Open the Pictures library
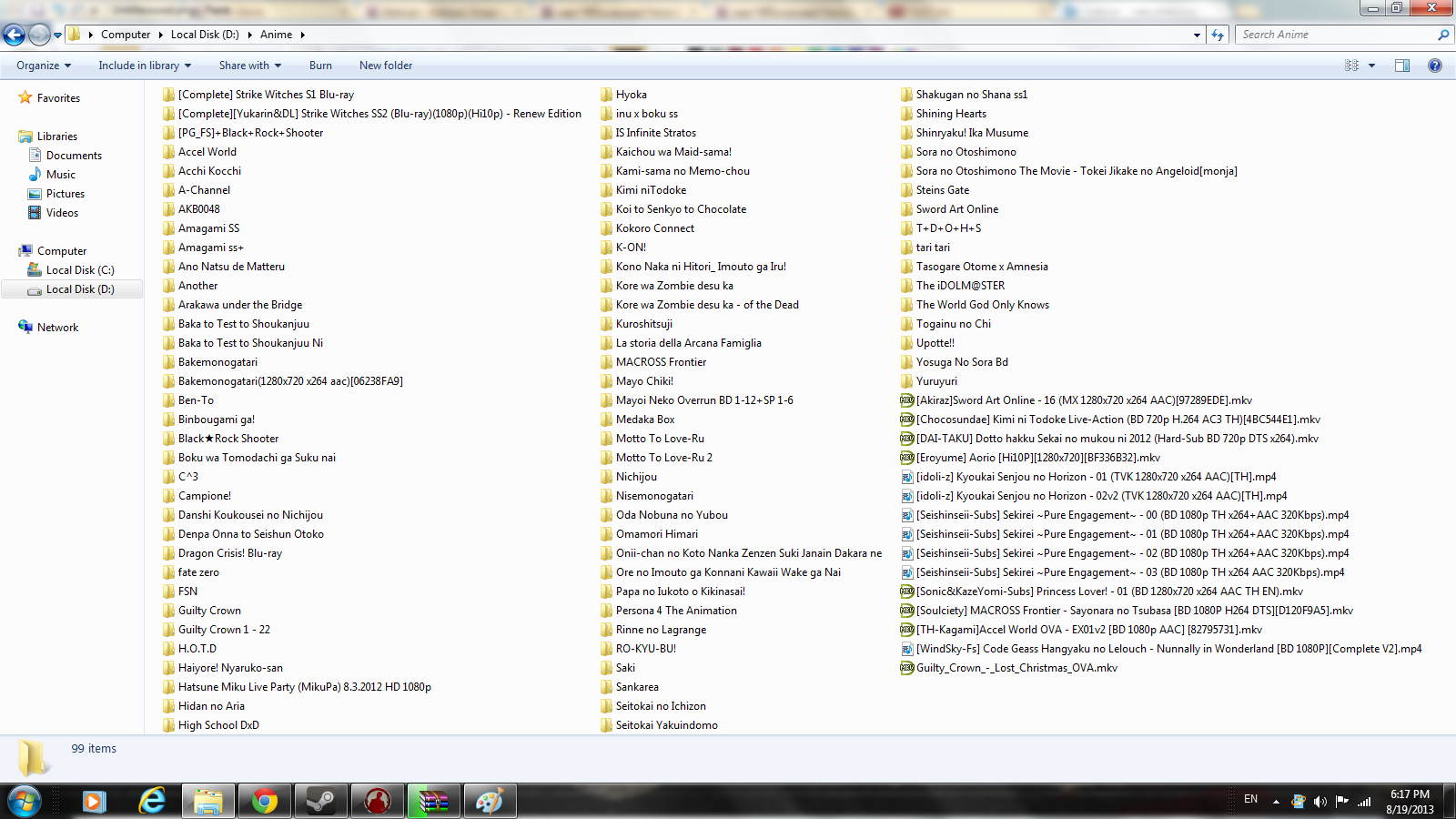 (66, 194)
